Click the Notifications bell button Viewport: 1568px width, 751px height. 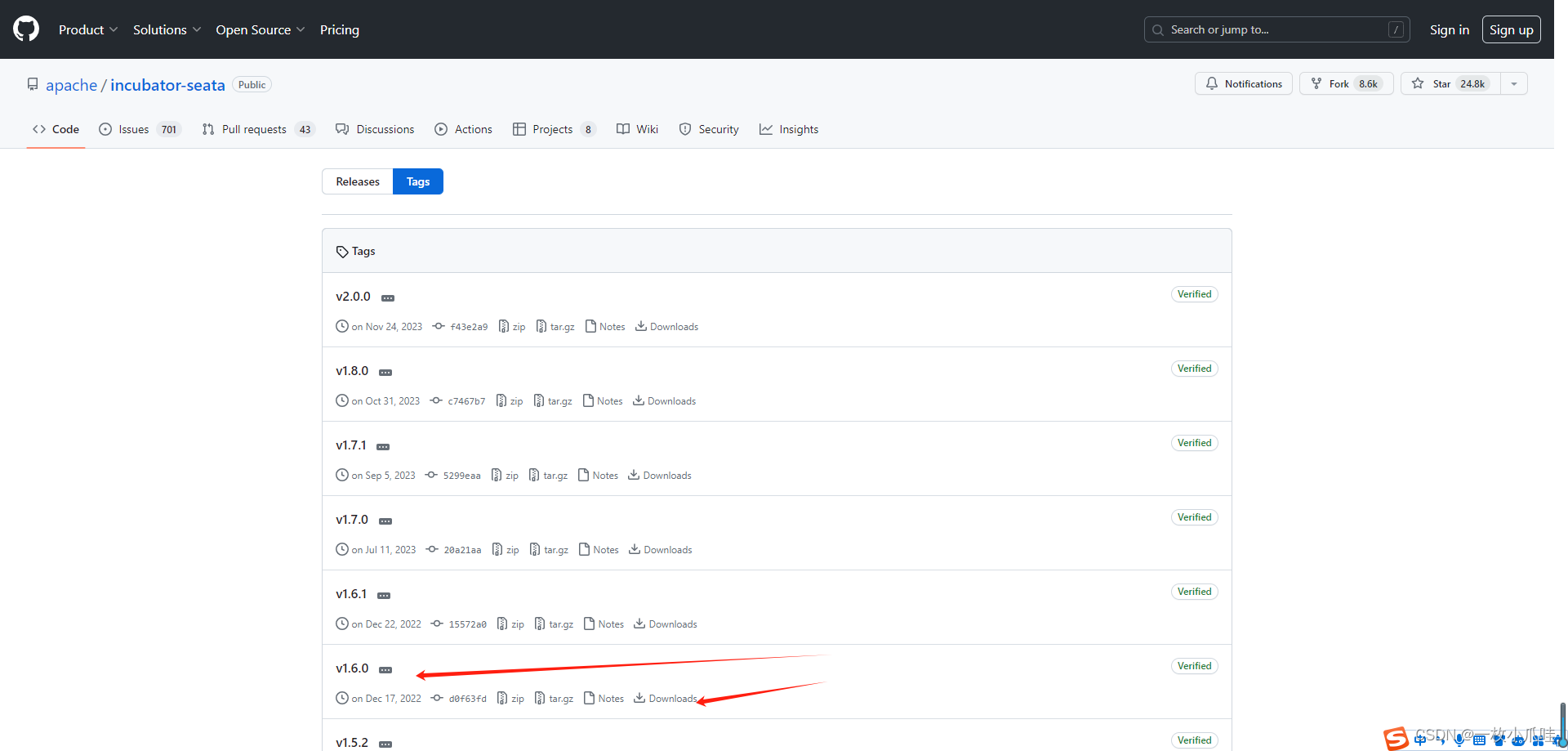tap(1243, 83)
